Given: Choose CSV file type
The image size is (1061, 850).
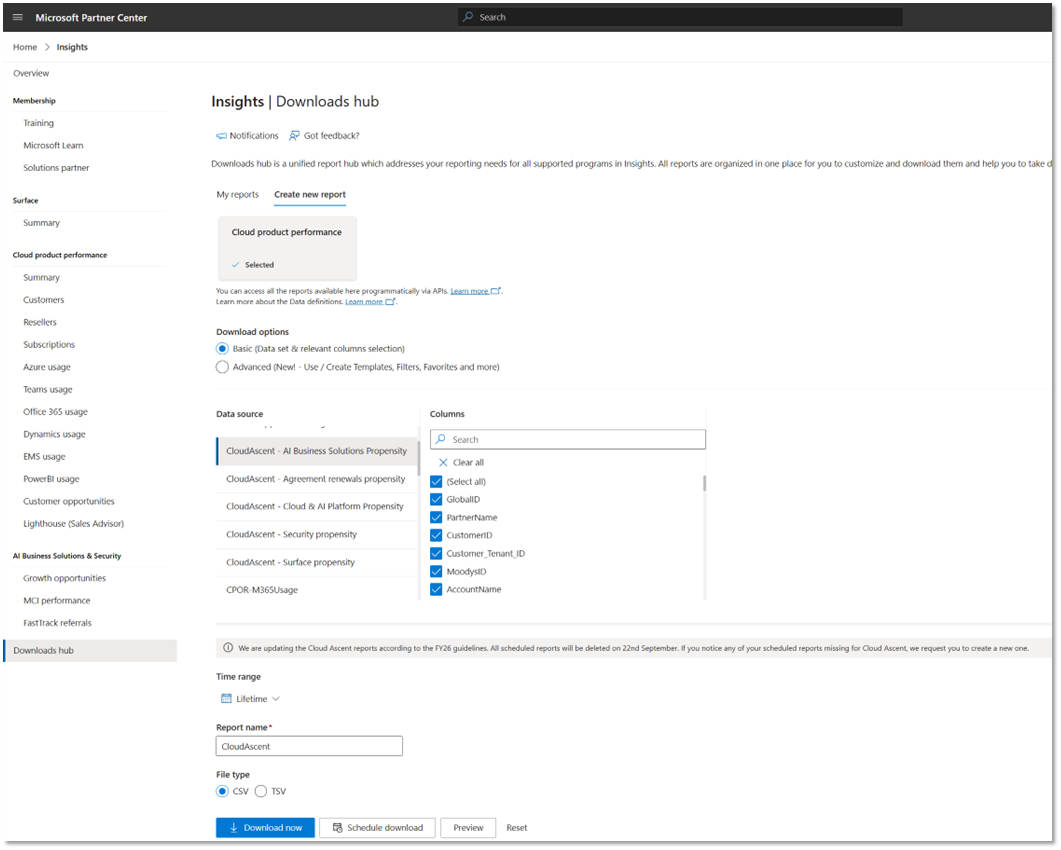Looking at the screenshot, I should pos(222,792).
